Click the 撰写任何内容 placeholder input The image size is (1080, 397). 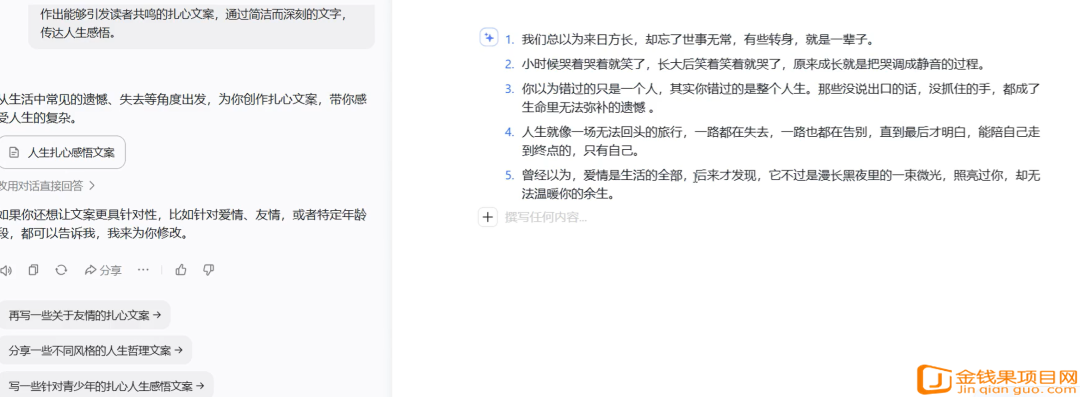(x=546, y=218)
